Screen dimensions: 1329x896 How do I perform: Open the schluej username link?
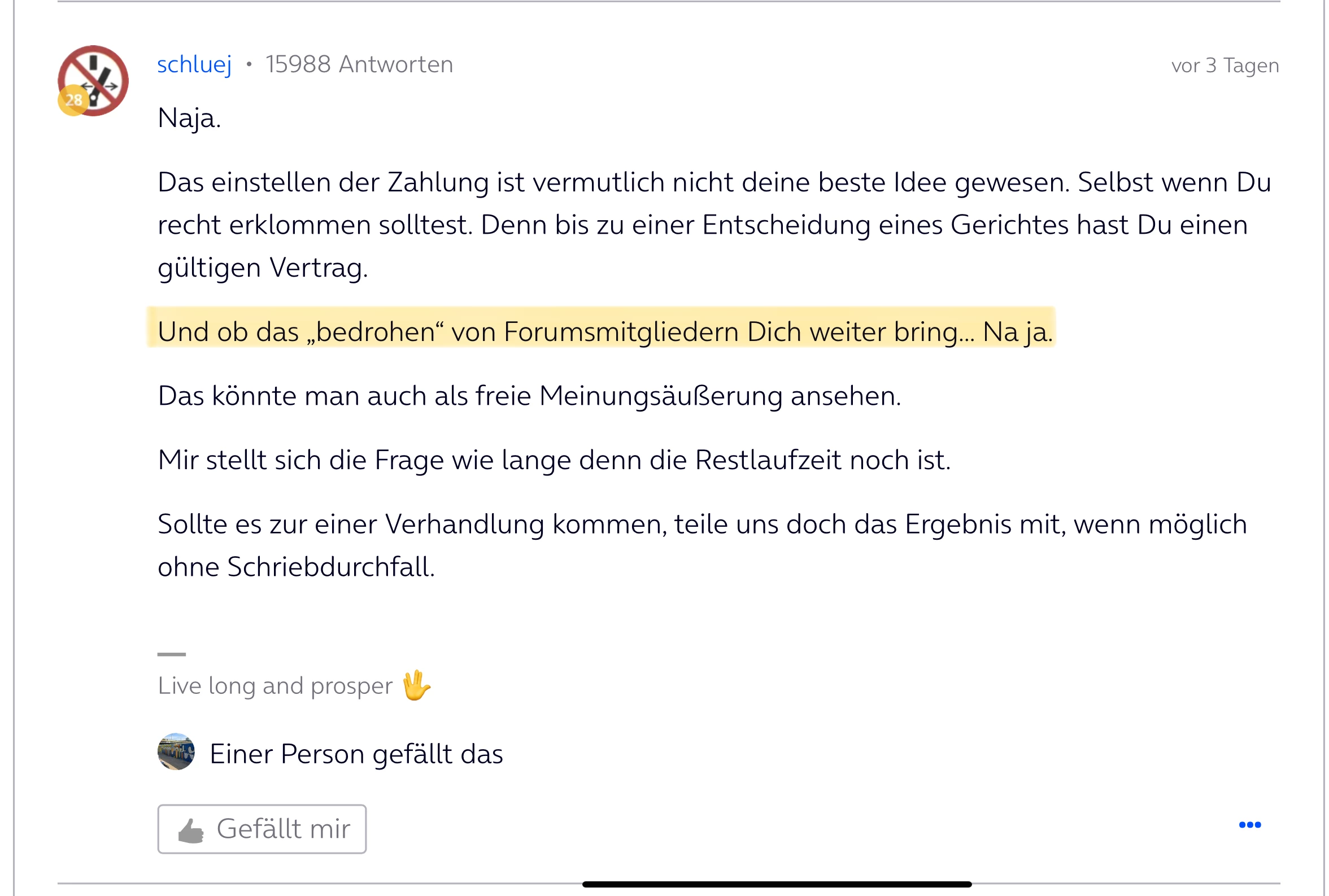(194, 64)
